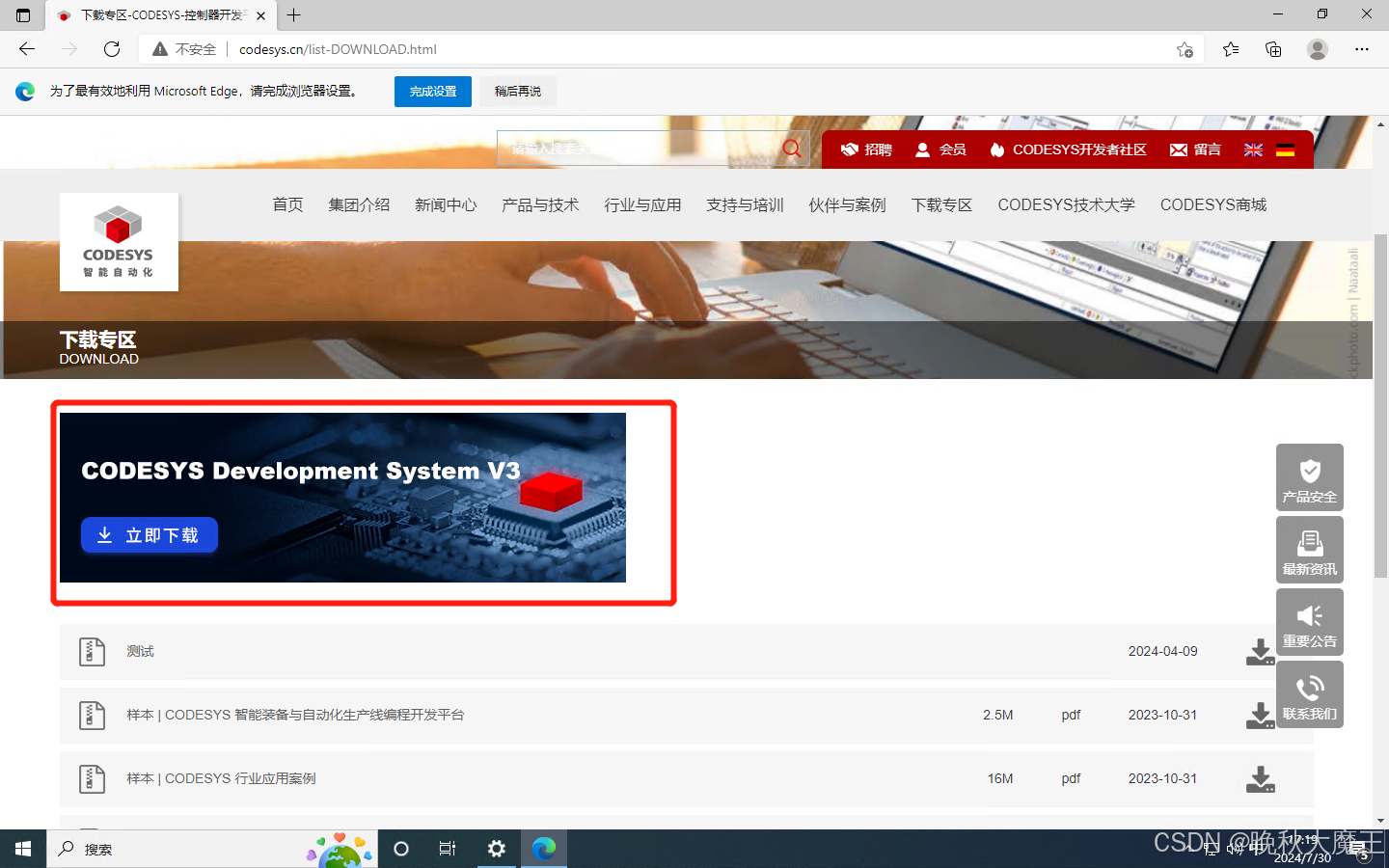Open the tab actions menu icon
This screenshot has width=1389, height=868.
click(x=23, y=15)
